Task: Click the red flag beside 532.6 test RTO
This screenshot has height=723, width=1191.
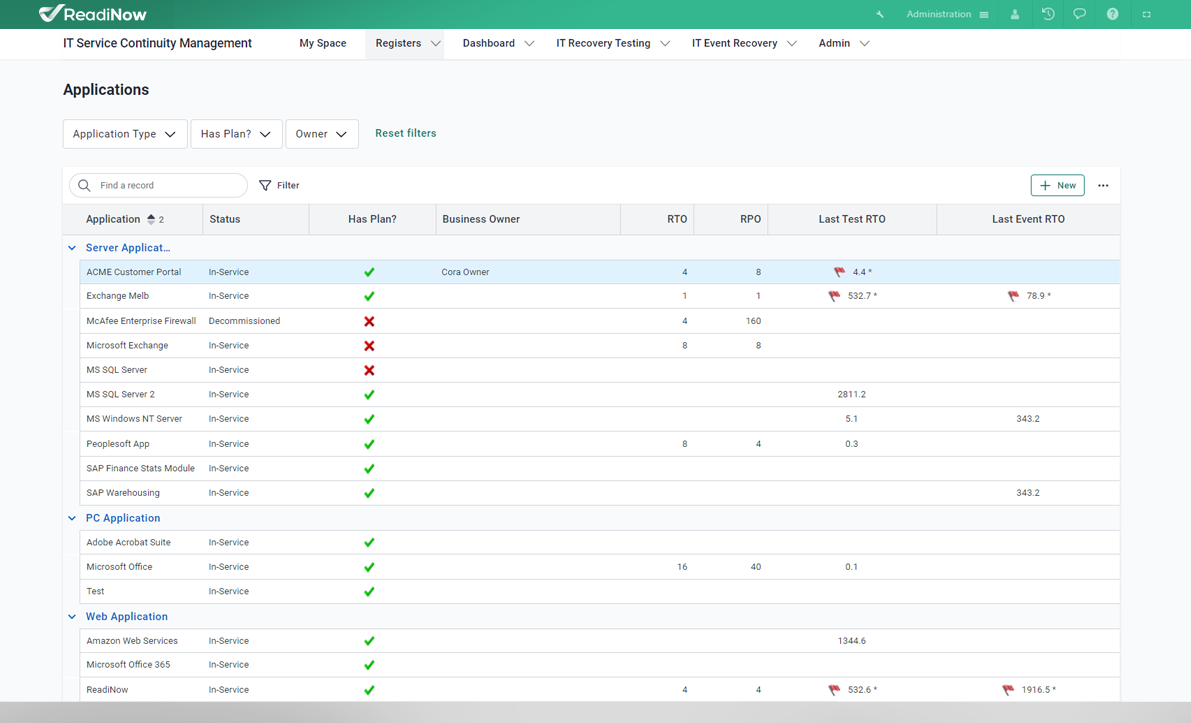Action: tap(834, 690)
